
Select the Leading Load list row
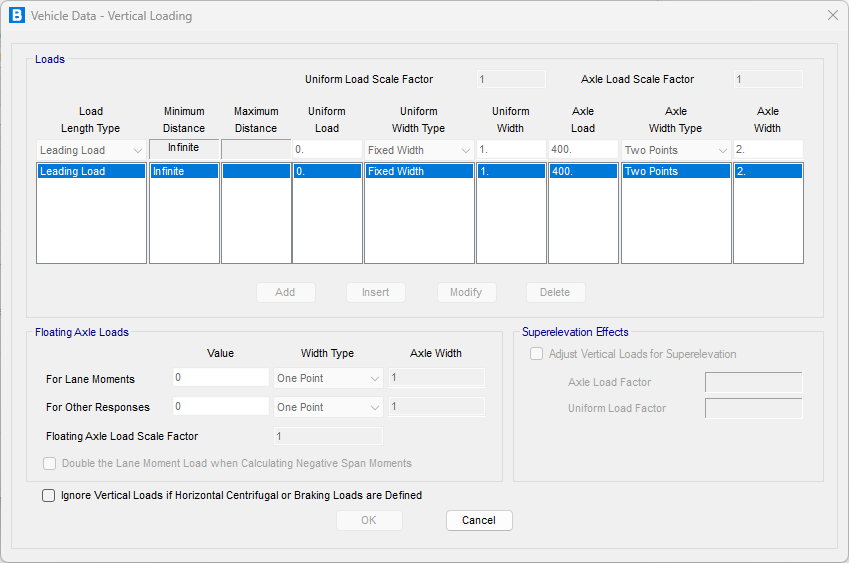pos(92,171)
